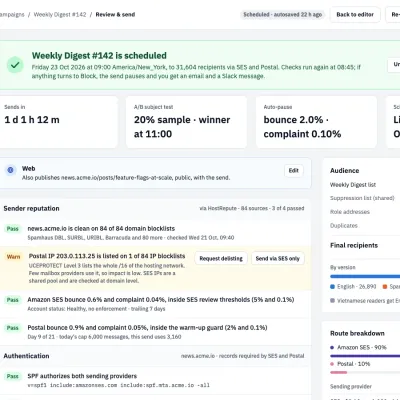Screen dimensions: 400x400
Task: Click the Scheduled autosaved 22 h ago status
Action: (283, 15)
